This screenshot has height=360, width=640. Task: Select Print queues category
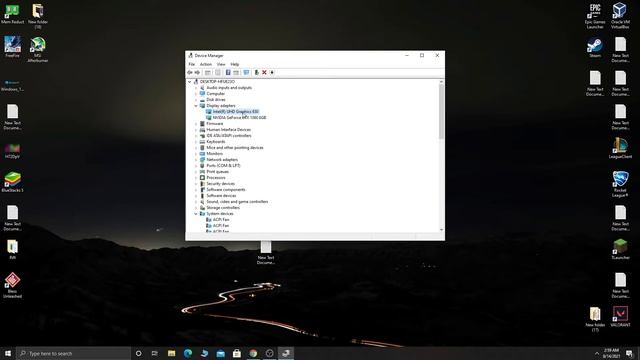(218, 172)
